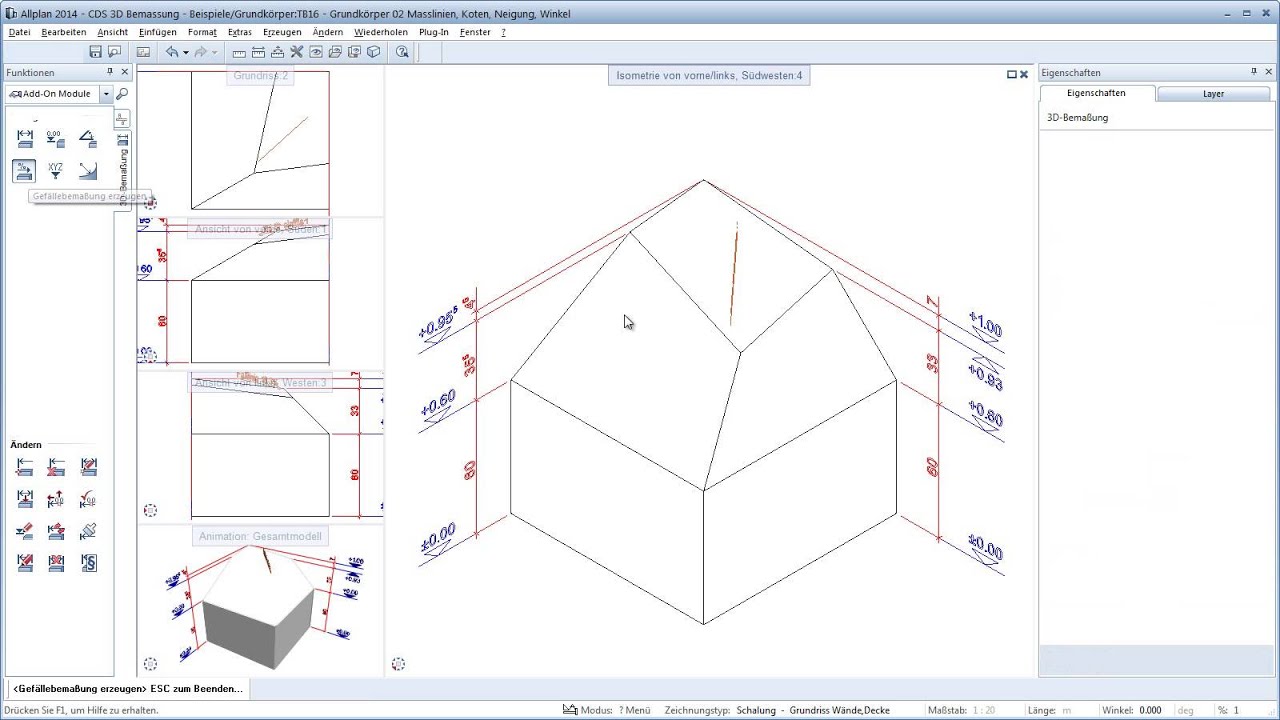
Task: Click the paragraph symbol icon under Ändern
Action: coord(88,562)
